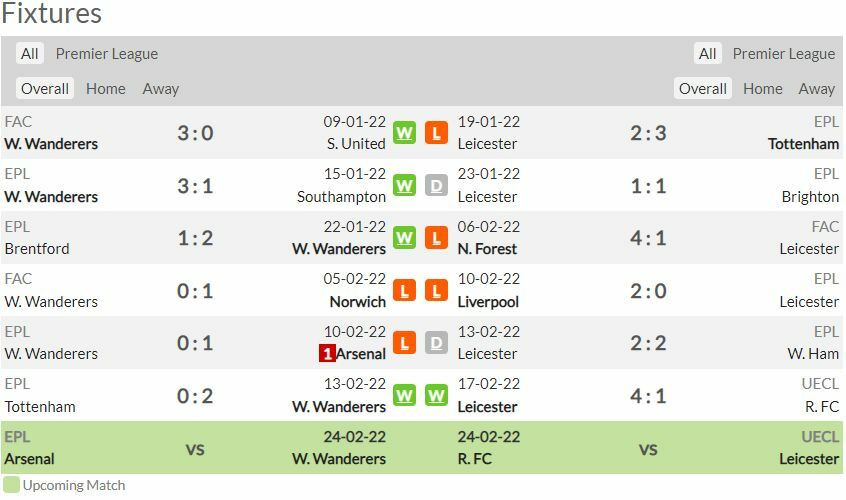The height and width of the screenshot is (500, 846).
Task: Click the green W badge beside R. FC match
Action: pos(436,396)
